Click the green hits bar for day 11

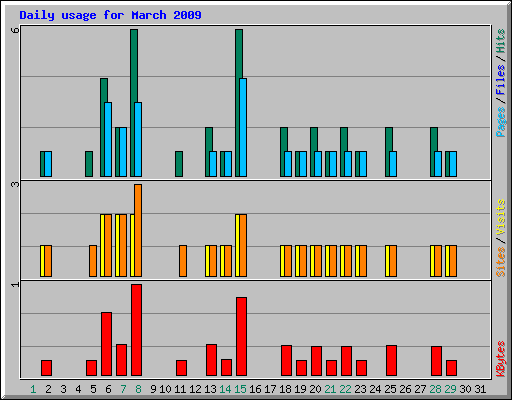point(179,164)
